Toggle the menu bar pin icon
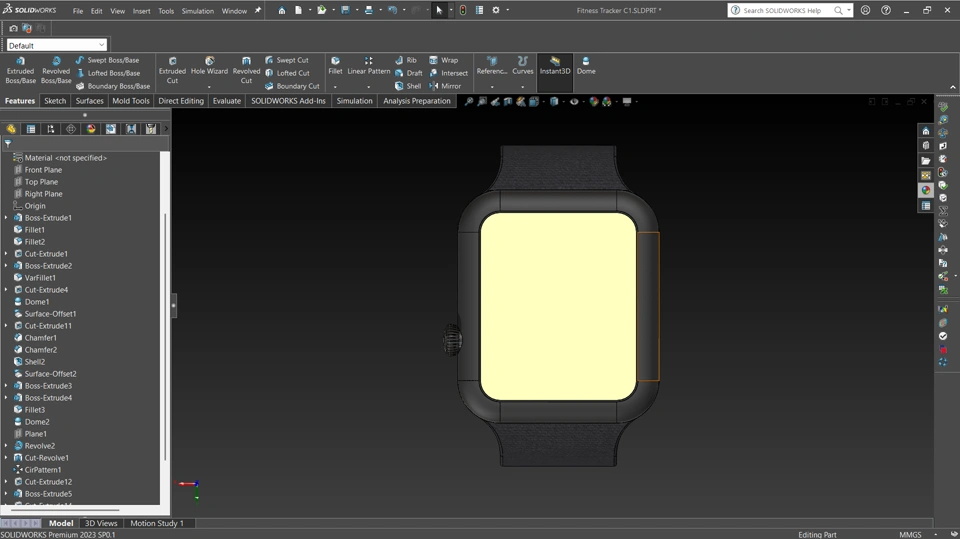 pos(257,11)
